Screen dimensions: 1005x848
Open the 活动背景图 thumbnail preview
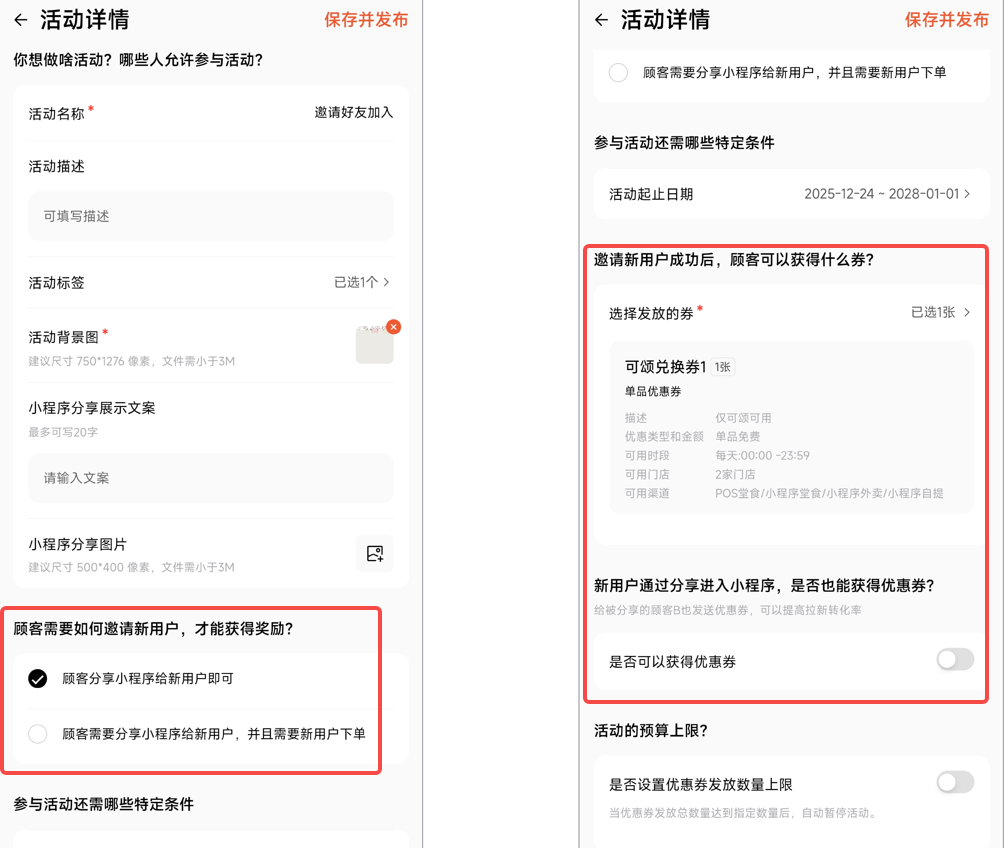(x=373, y=346)
